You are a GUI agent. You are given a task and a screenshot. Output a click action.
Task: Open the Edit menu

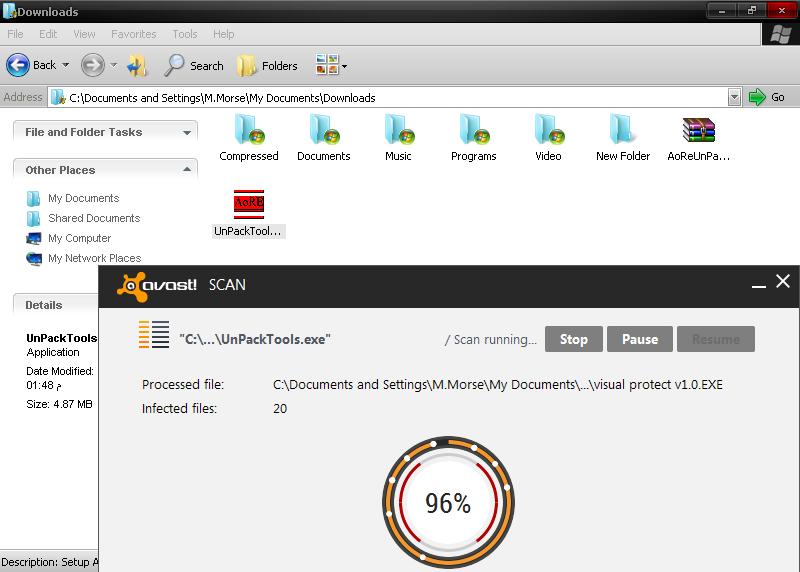click(x=48, y=34)
